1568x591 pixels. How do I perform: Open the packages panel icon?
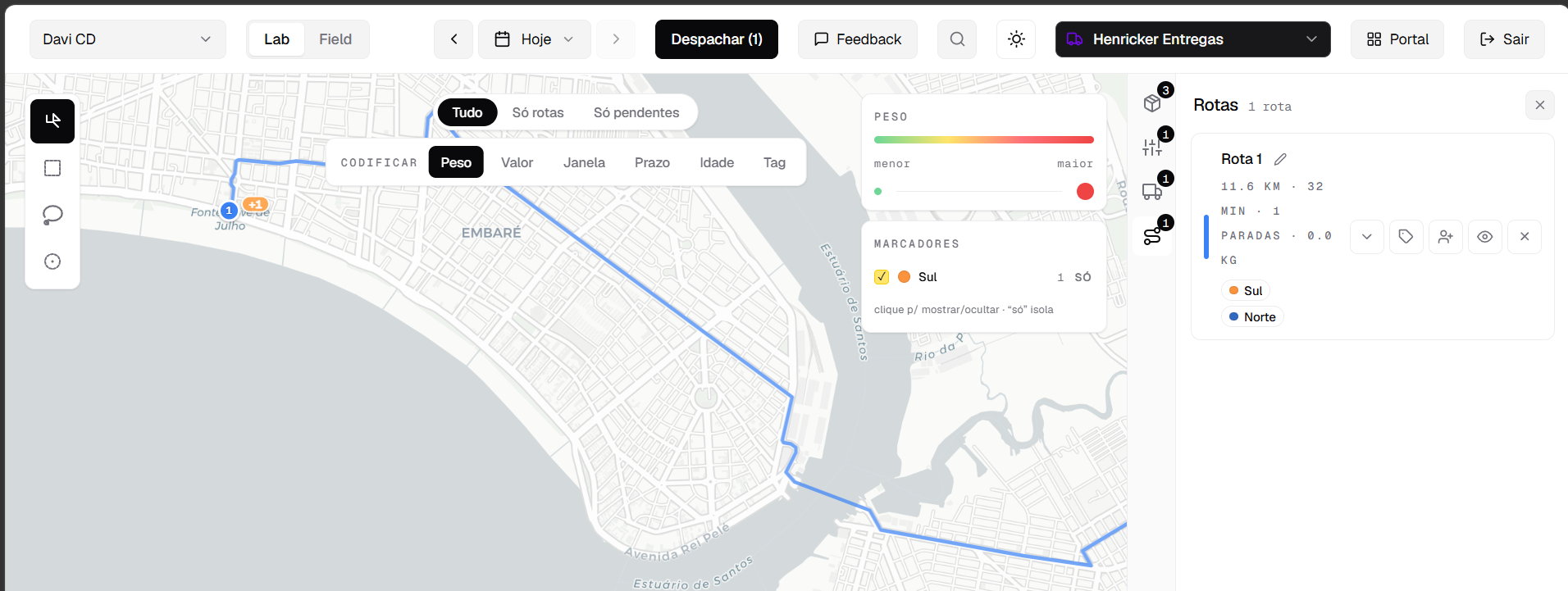[1152, 103]
